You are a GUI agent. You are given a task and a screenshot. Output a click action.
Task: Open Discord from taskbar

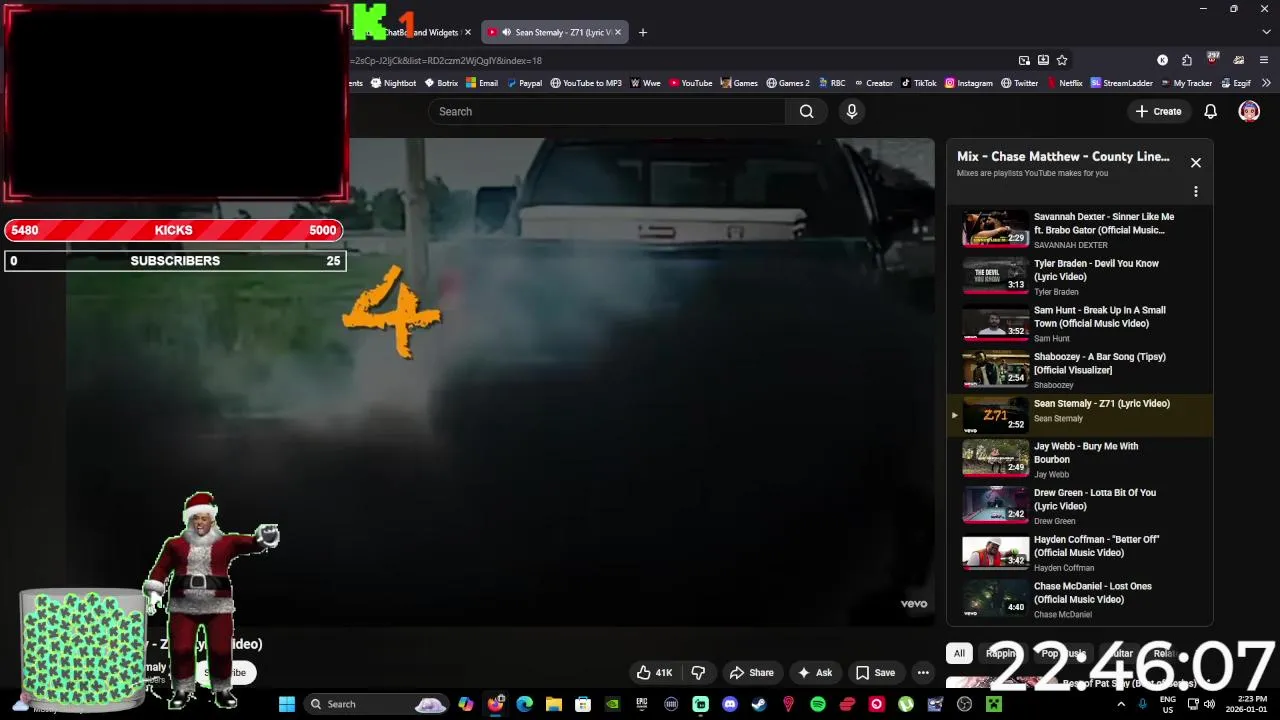point(729,704)
